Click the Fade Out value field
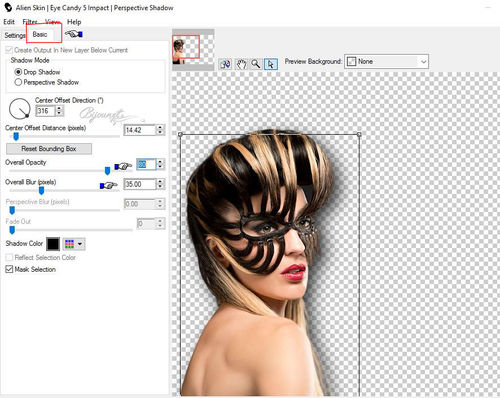This screenshot has width=500, height=398. pyautogui.click(x=146, y=223)
